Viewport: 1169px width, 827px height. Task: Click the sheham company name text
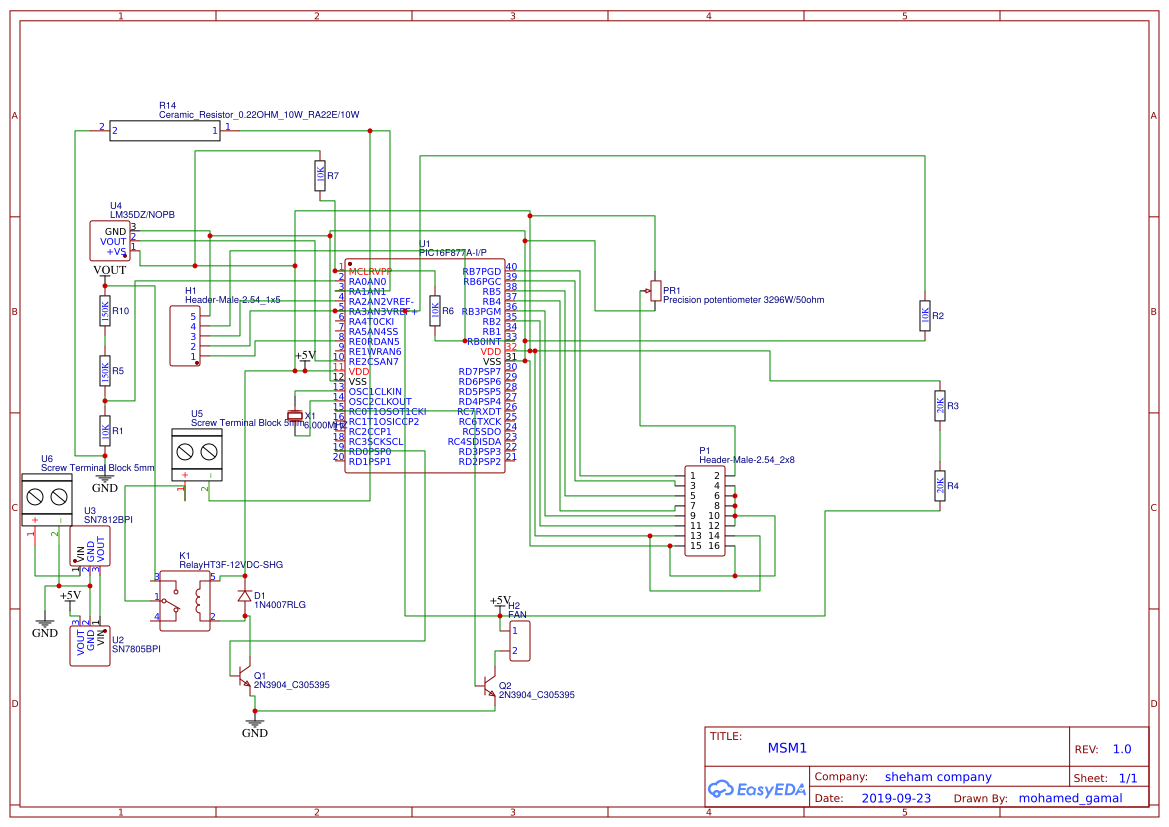tap(937, 776)
